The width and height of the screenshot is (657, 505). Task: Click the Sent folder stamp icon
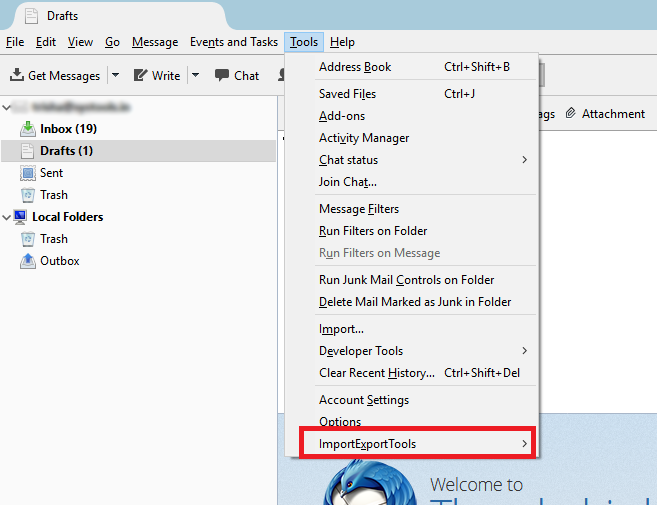pos(28,173)
